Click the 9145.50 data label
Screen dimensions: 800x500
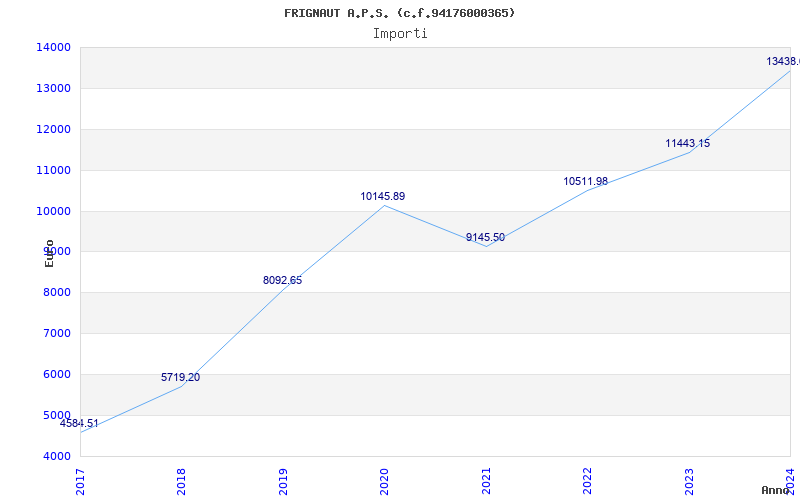[x=485, y=238]
